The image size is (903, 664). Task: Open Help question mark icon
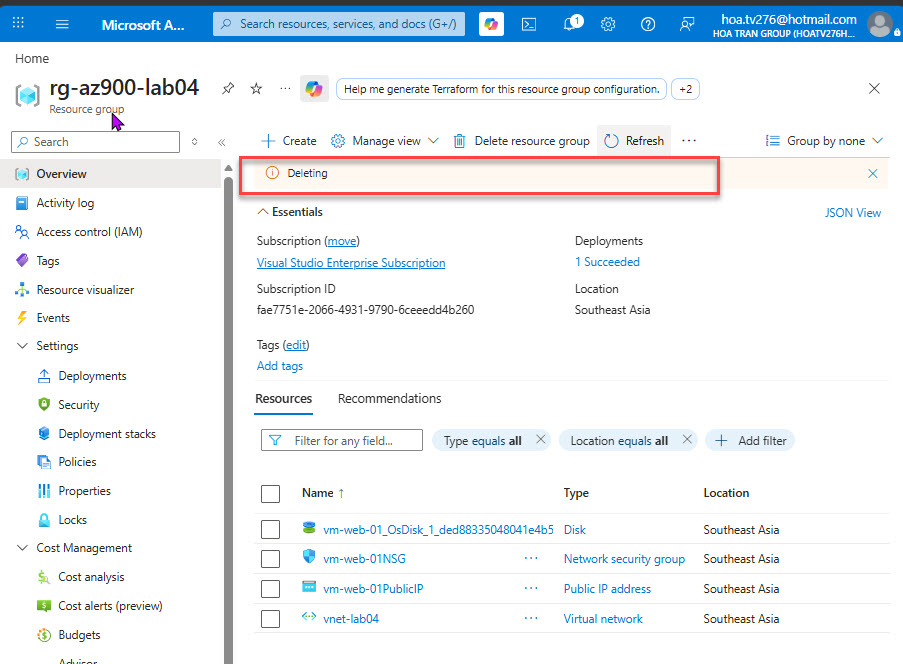click(x=648, y=24)
